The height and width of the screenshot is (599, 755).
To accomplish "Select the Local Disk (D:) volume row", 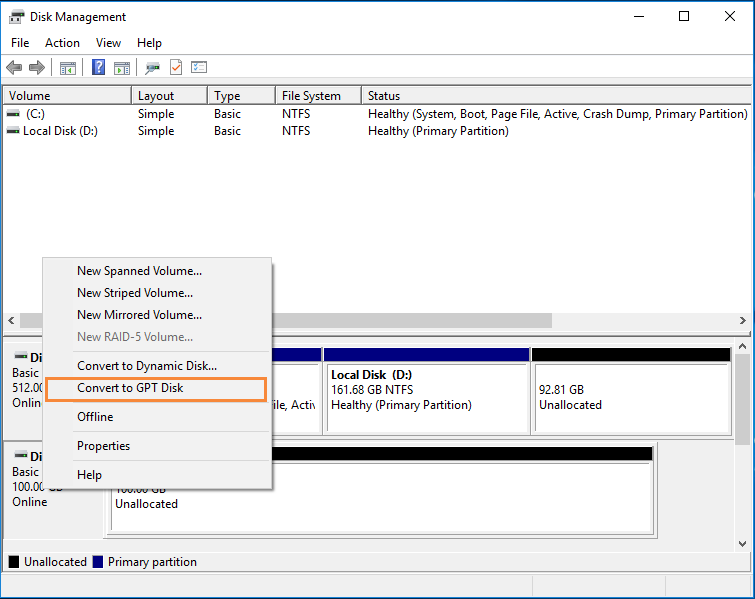I will (x=377, y=130).
